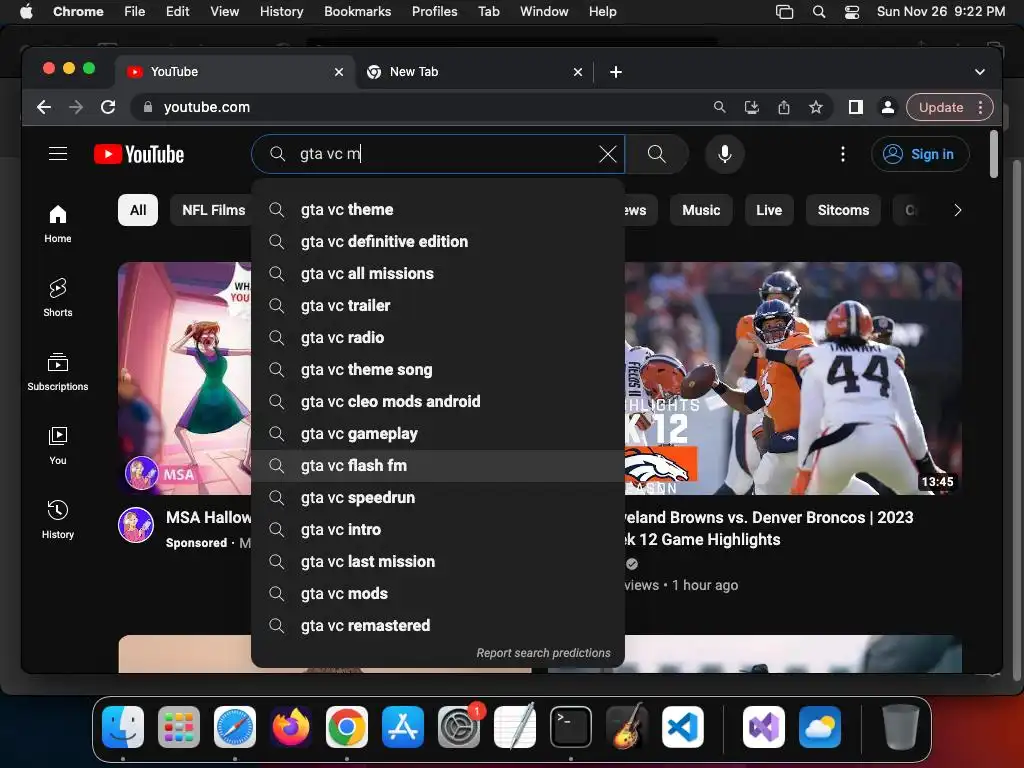Choose suggestion 'gta vc theme song'
Screen dimensions: 1024x768
pos(438,370)
